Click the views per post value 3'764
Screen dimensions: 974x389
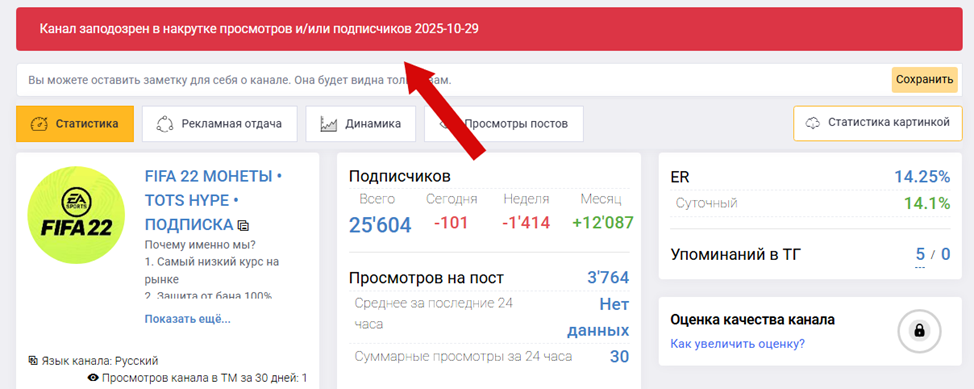(608, 278)
